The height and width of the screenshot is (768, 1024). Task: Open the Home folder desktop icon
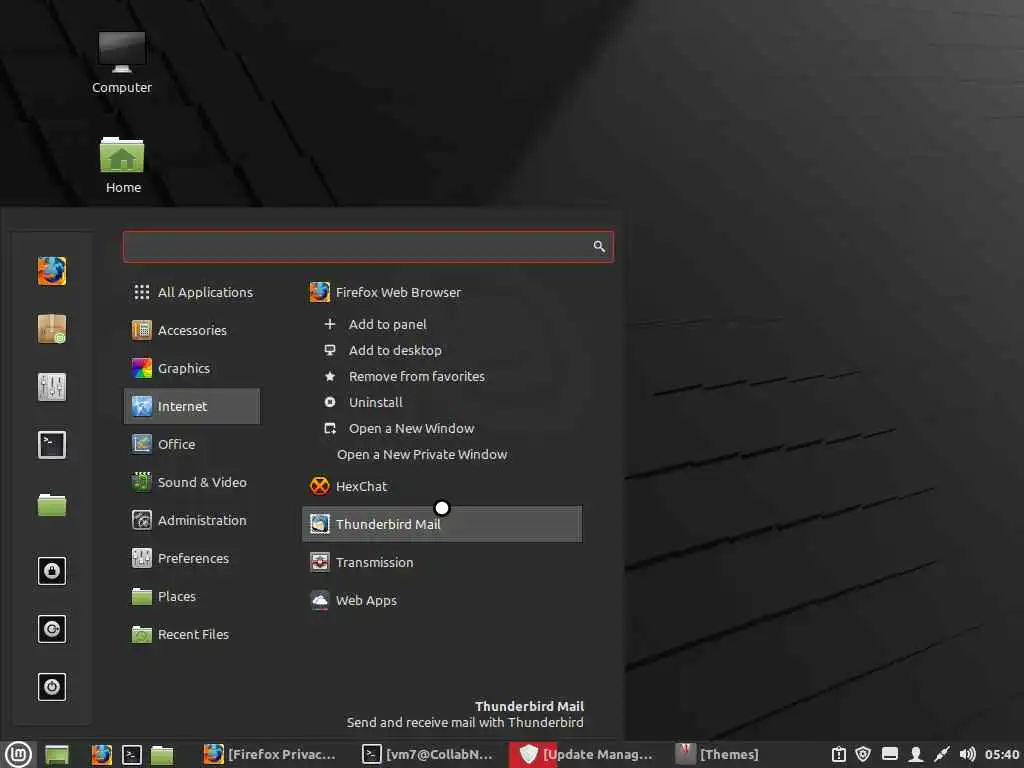123,165
